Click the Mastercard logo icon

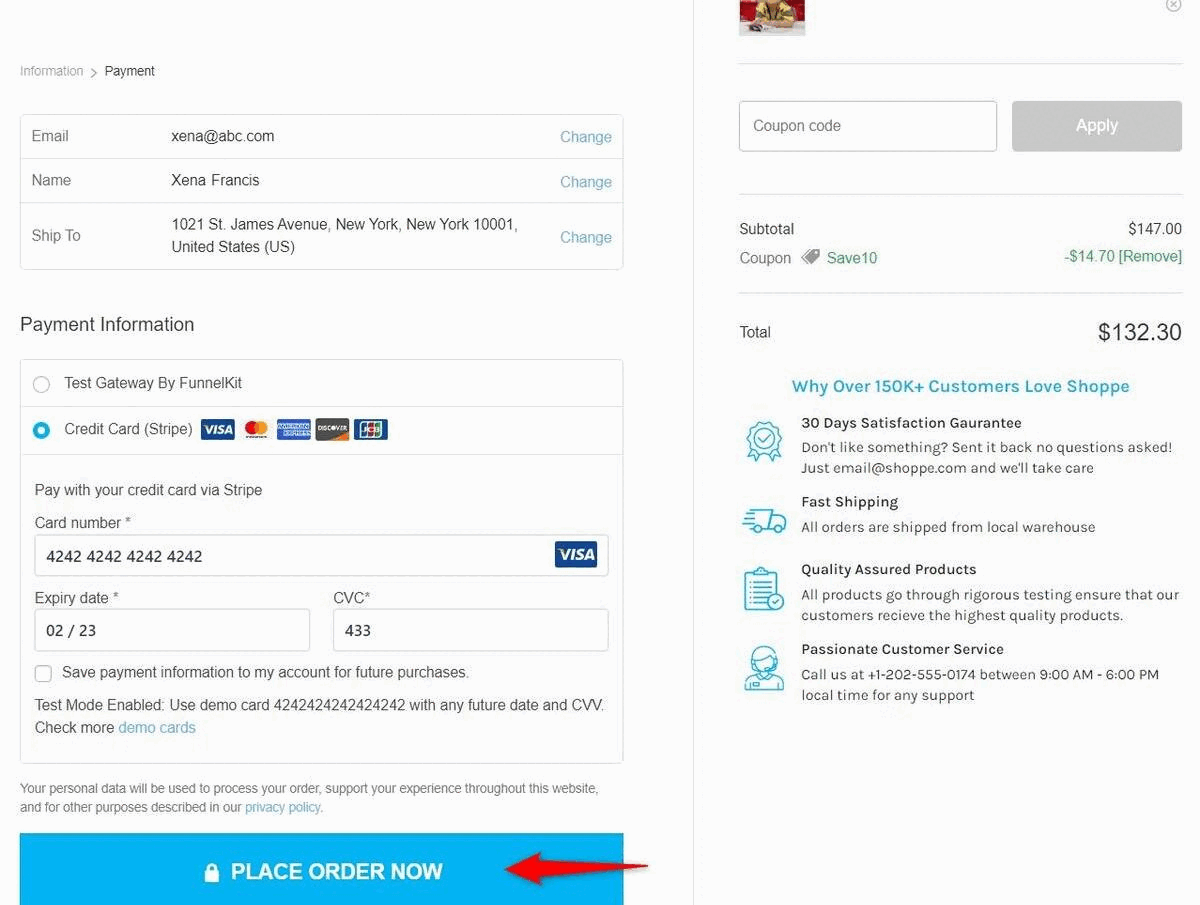coord(256,430)
